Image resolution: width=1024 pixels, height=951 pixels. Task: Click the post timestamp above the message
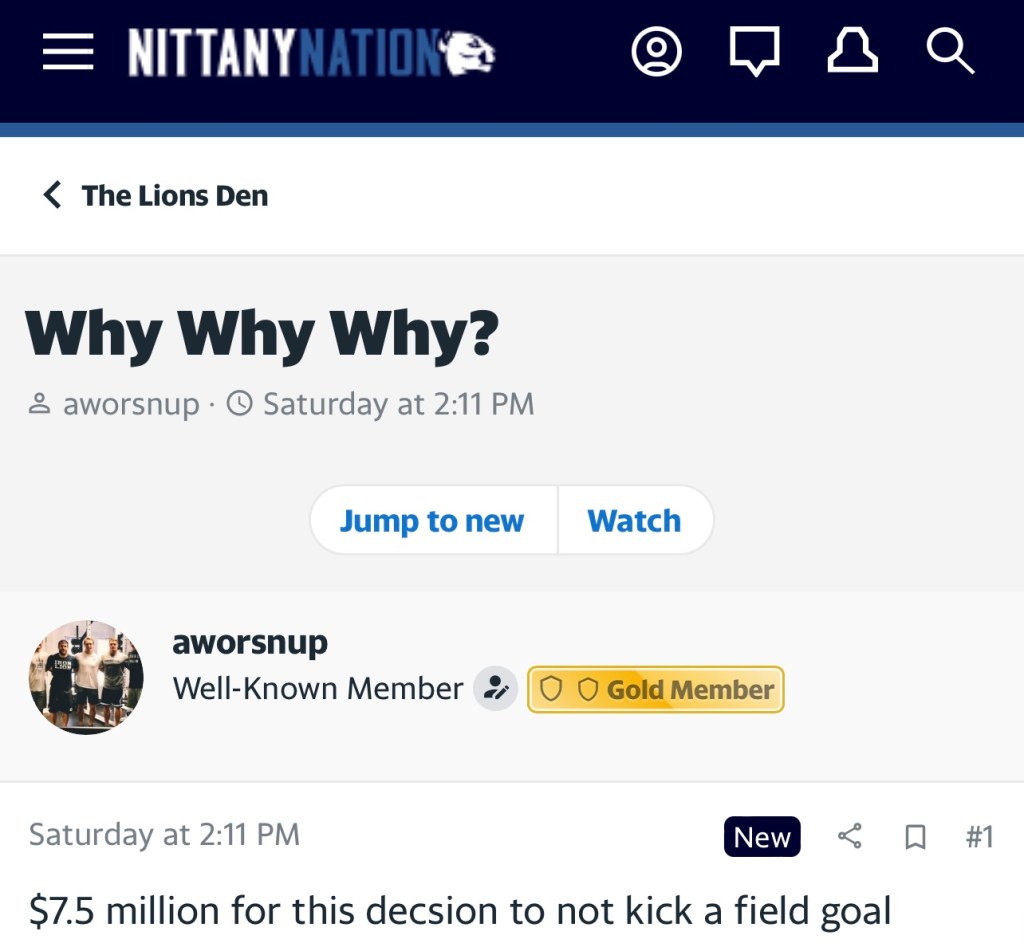(164, 835)
